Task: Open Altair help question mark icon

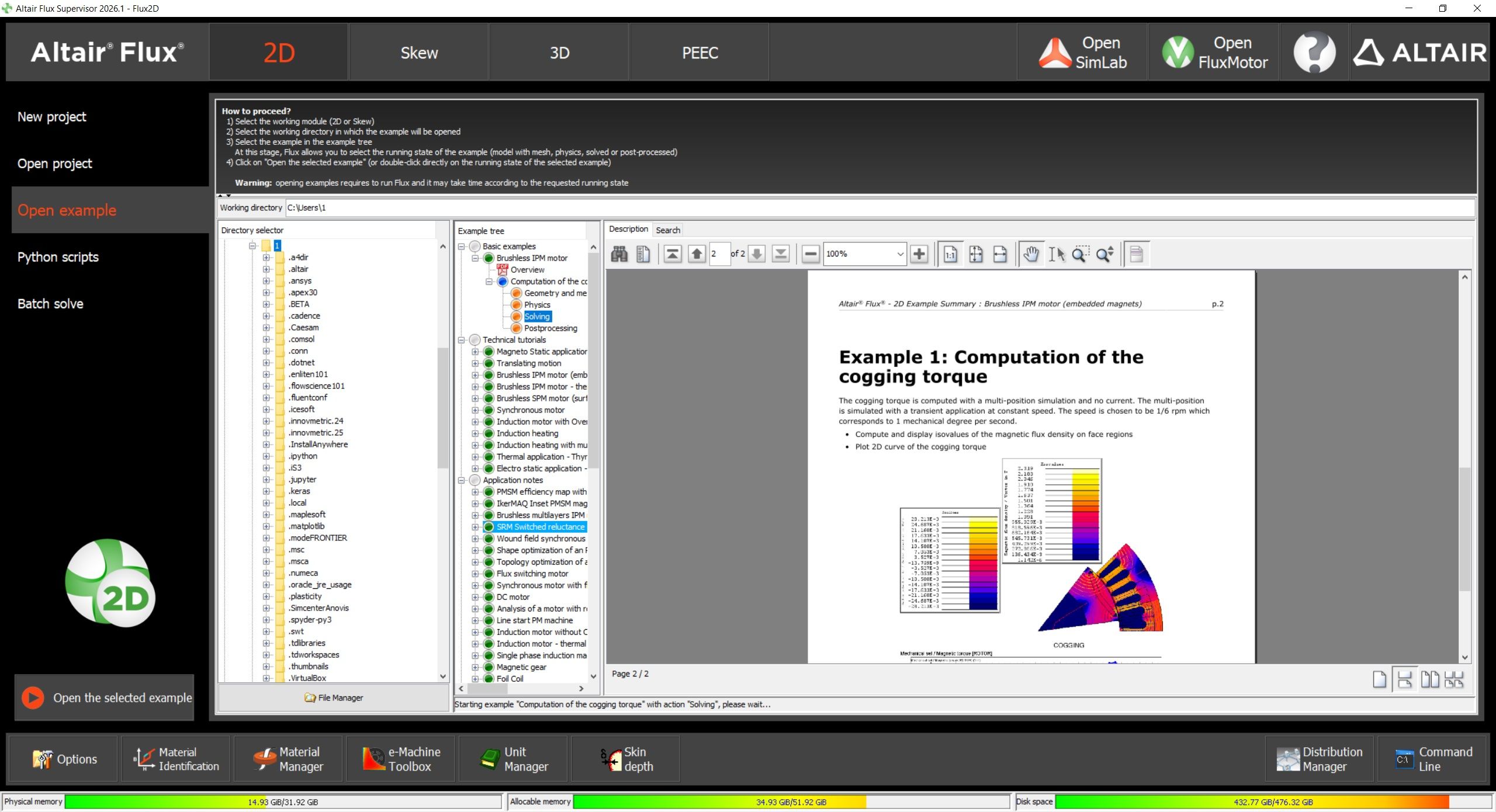Action: coord(1314,53)
